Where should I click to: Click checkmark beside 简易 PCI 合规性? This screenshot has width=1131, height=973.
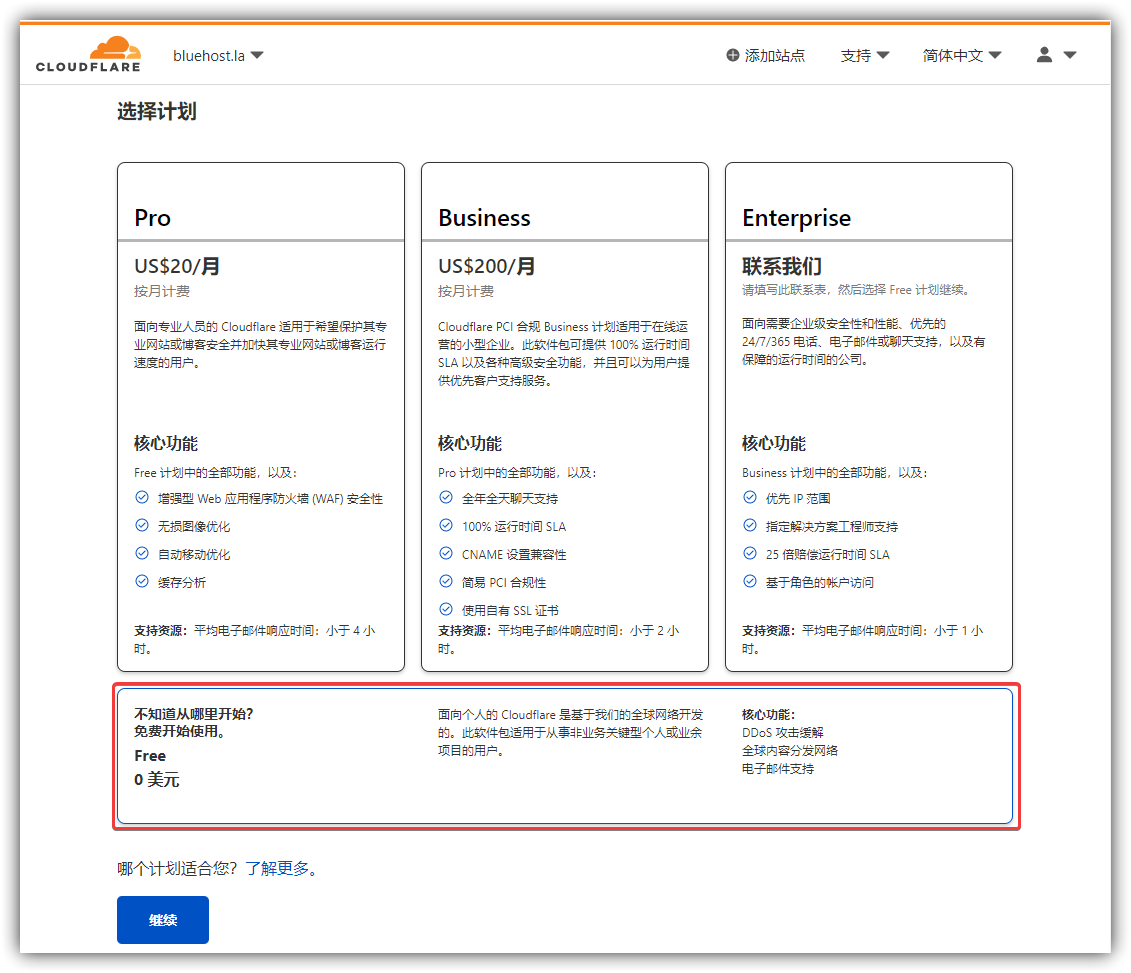click(446, 581)
